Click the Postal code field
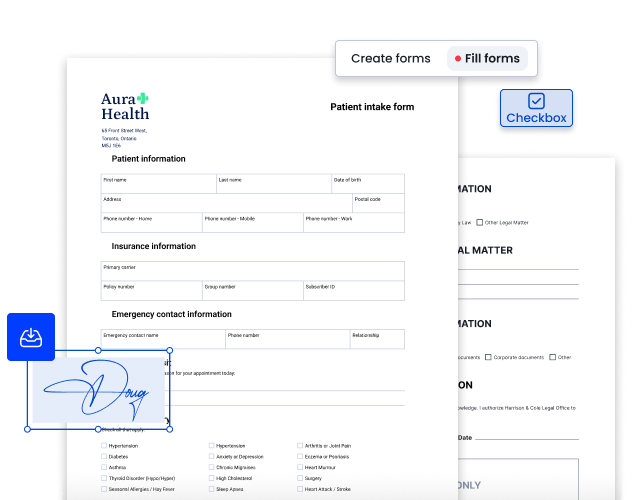The width and height of the screenshot is (638, 500). tap(378, 203)
